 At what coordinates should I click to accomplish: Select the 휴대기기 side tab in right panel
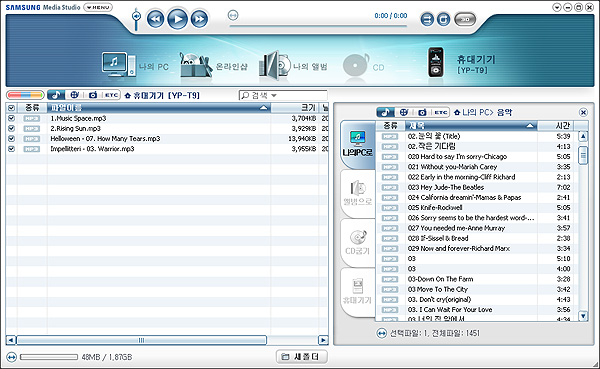point(357,292)
